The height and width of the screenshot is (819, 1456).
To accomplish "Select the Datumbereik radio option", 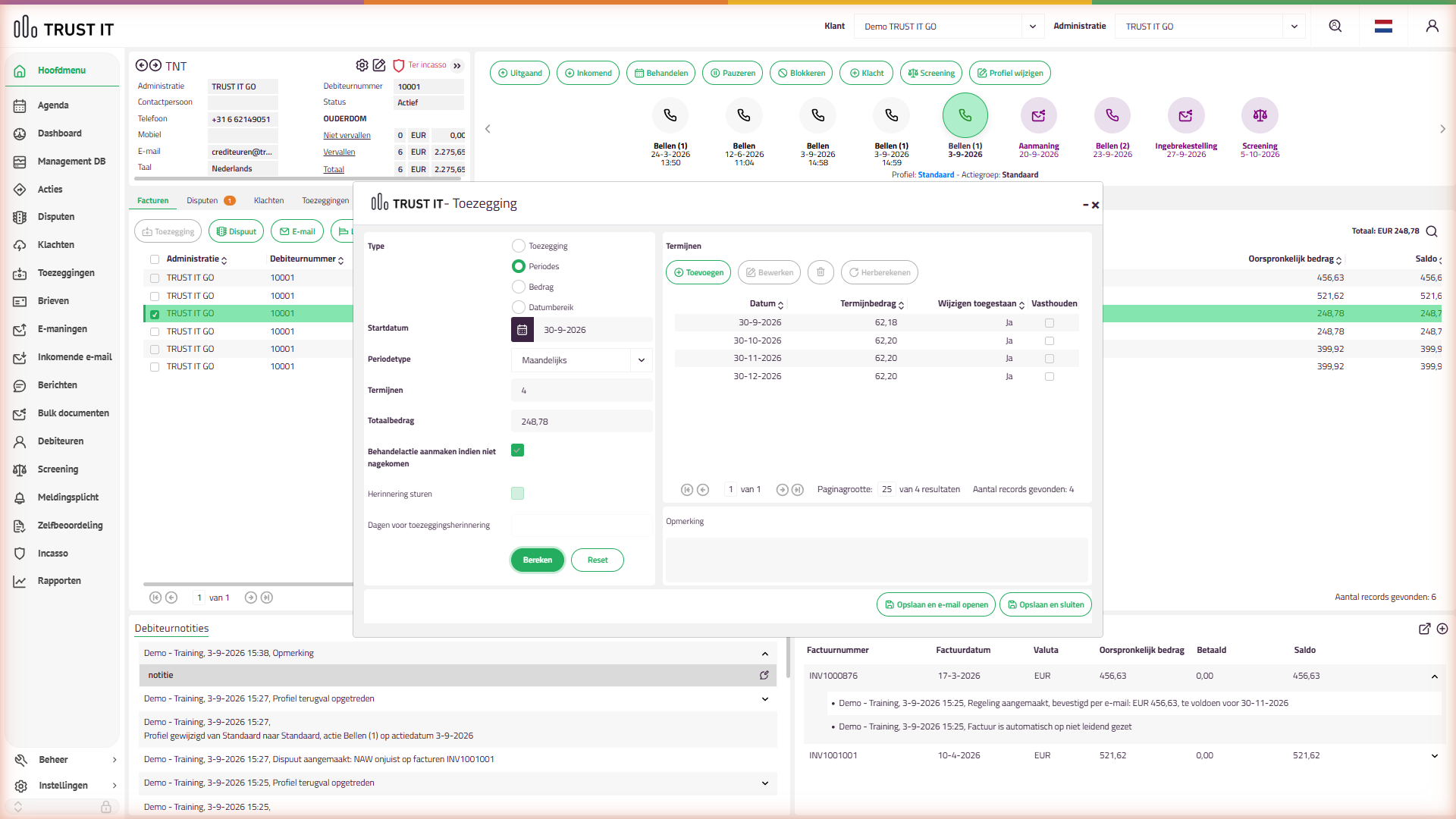I will tap(519, 307).
